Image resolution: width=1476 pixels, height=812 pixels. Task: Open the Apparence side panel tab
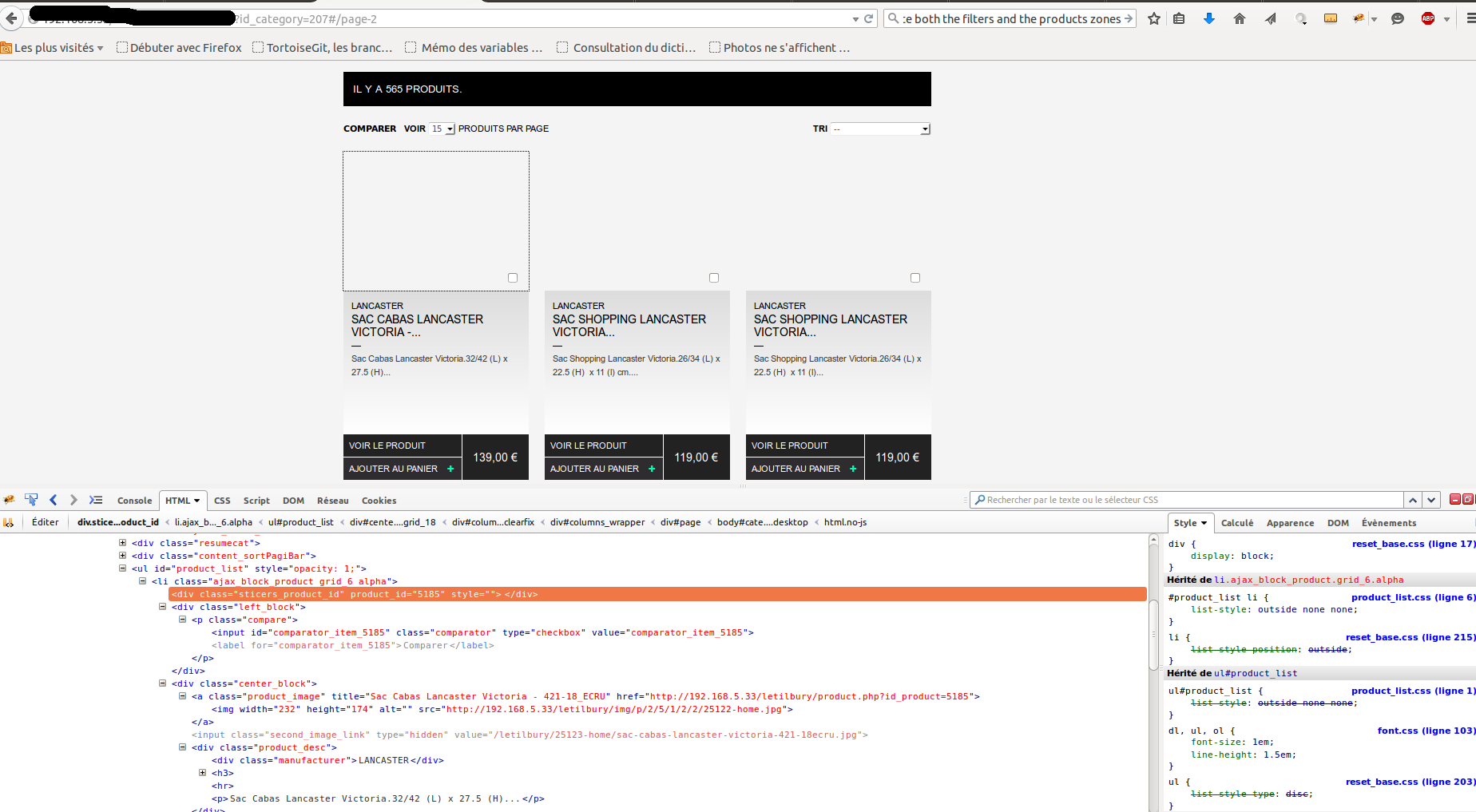[1290, 523]
